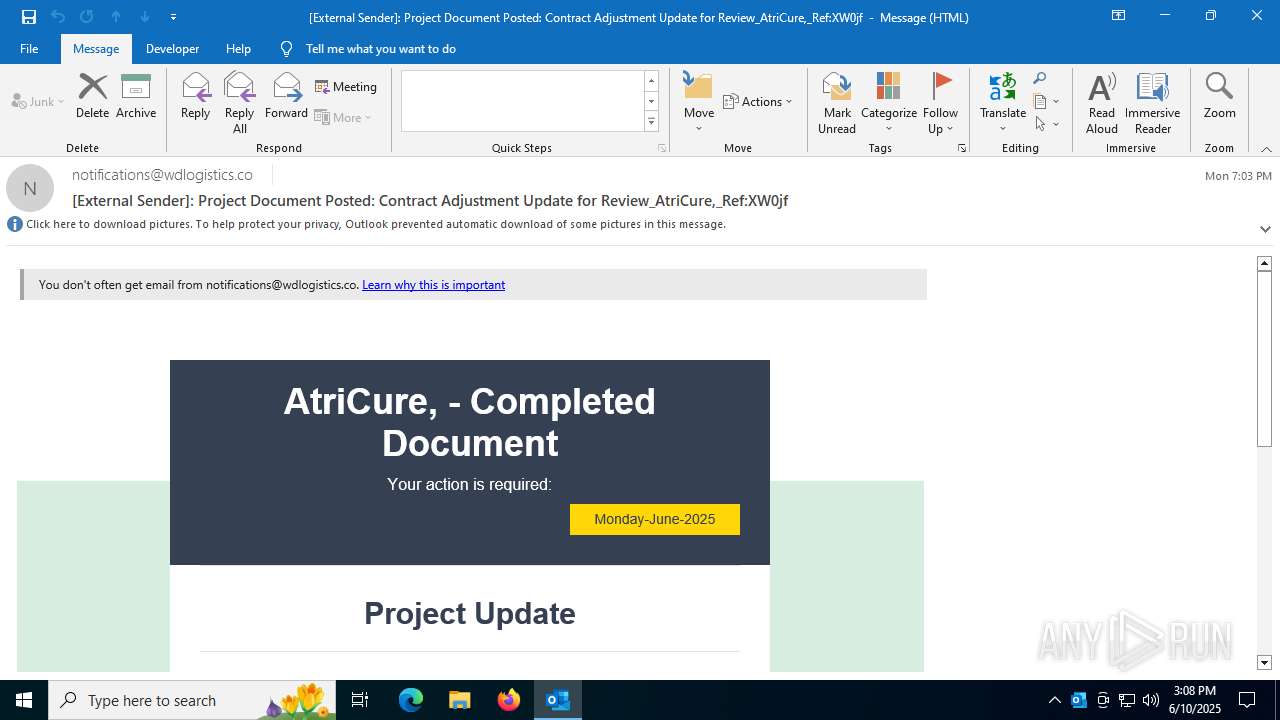Open the Actions dropdown menu
Image resolution: width=1280 pixels, height=720 pixels.
(x=757, y=101)
